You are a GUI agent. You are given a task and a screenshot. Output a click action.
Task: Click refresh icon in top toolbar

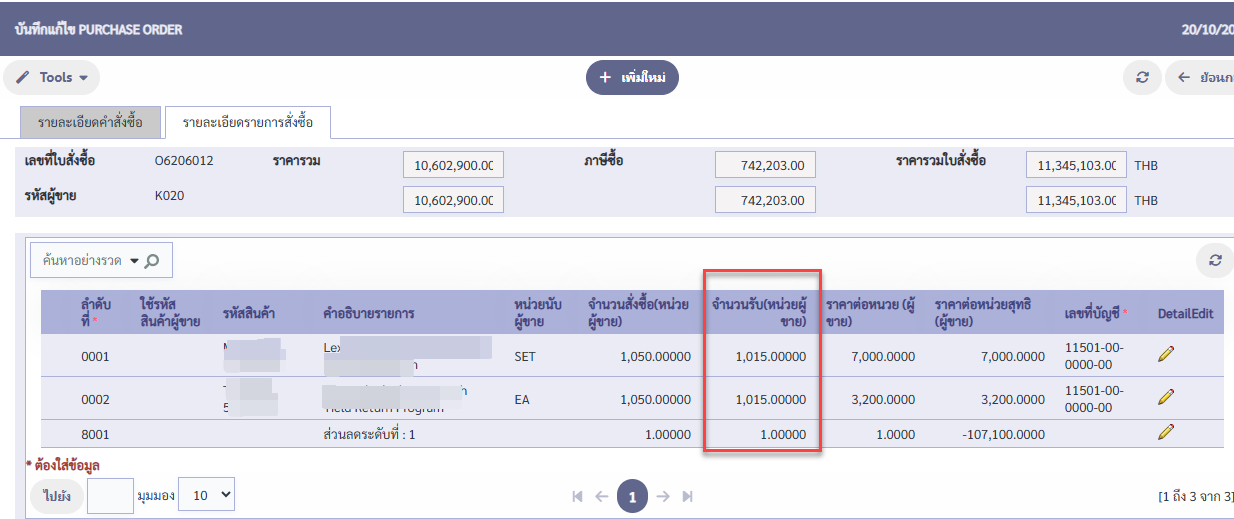(1142, 77)
